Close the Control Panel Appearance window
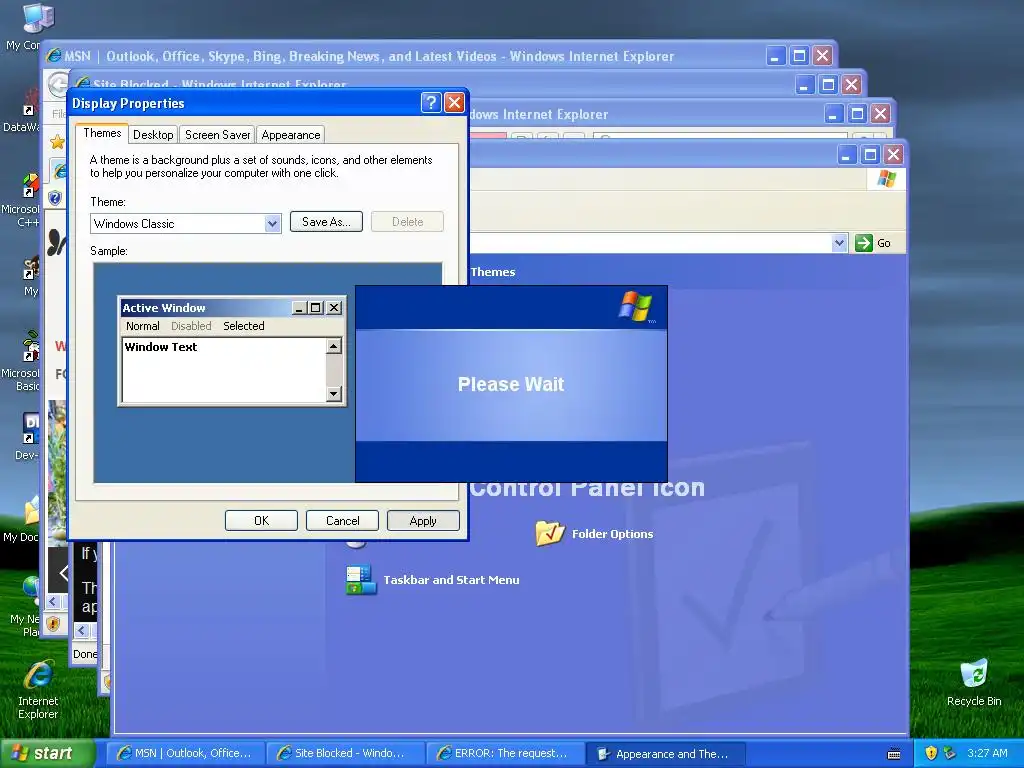The height and width of the screenshot is (768, 1024). 893,155
